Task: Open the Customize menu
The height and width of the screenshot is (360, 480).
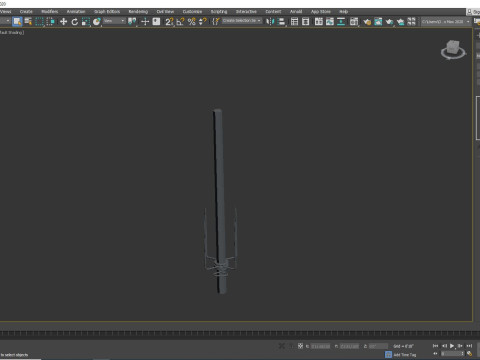Action: [x=192, y=12]
